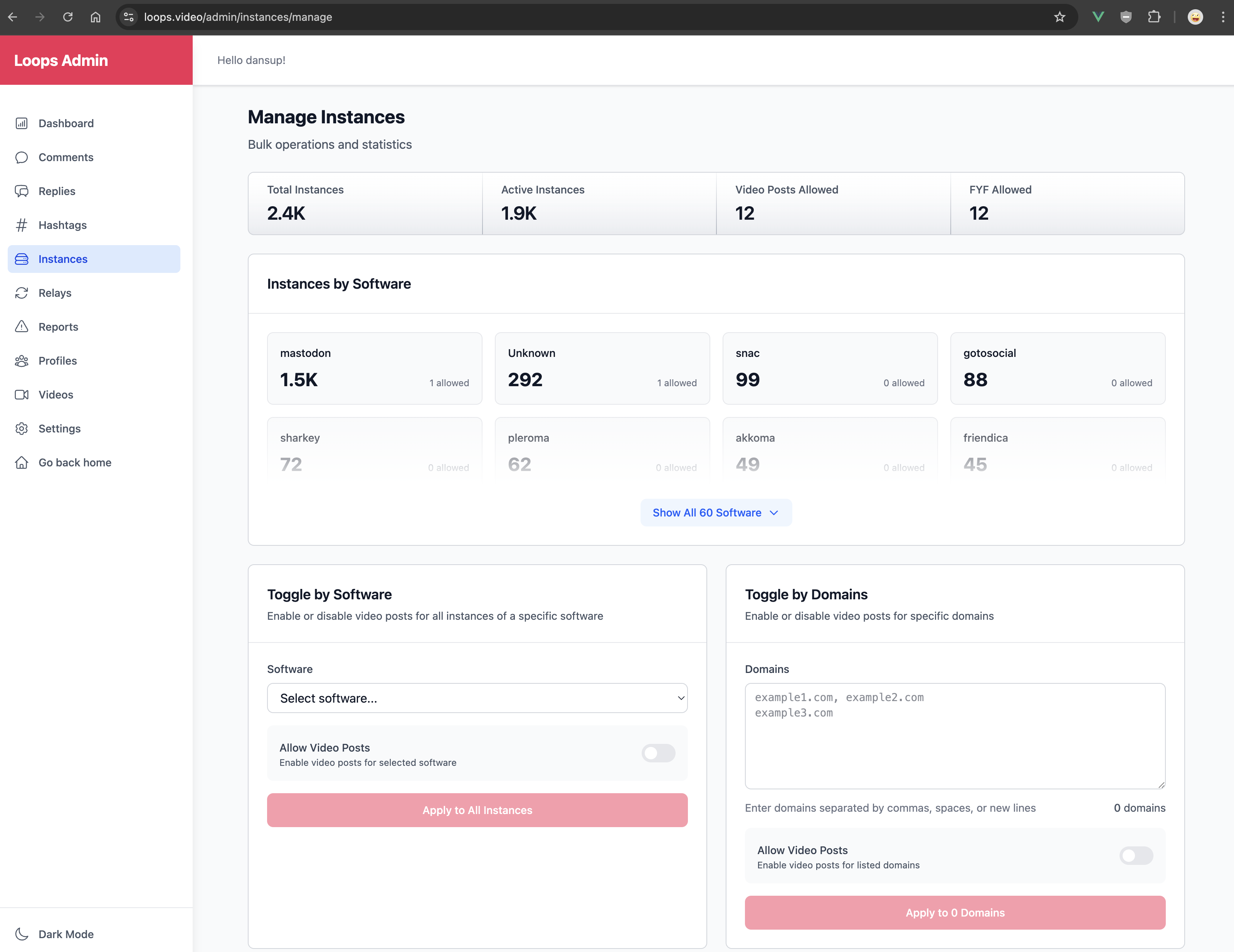
Task: Open the browser three-dot menu
Action: click(1223, 17)
